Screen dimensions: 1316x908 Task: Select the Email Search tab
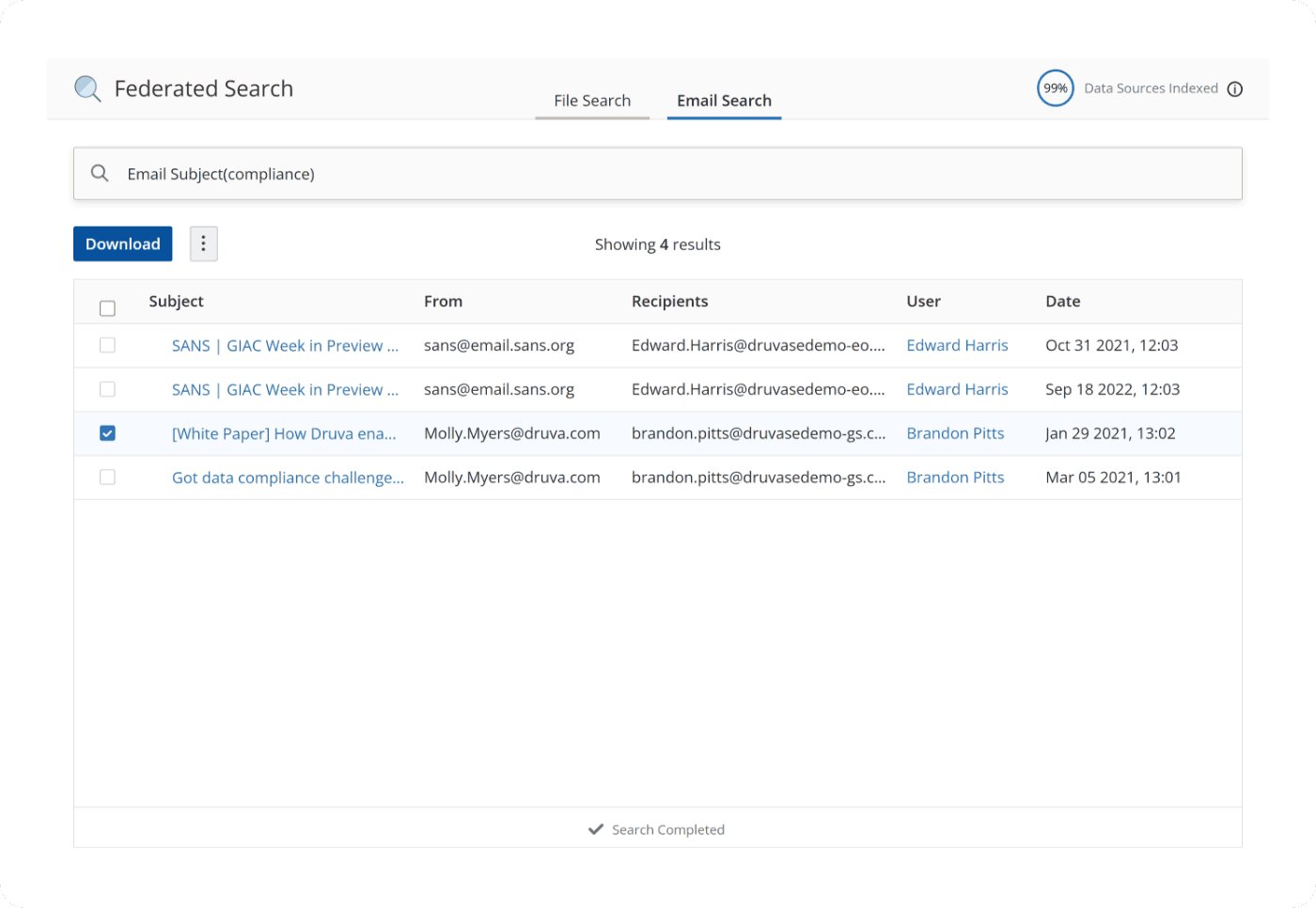click(724, 101)
